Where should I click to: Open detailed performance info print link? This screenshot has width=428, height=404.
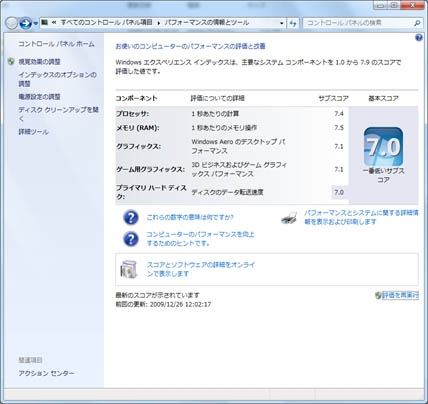pyautogui.click(x=361, y=217)
